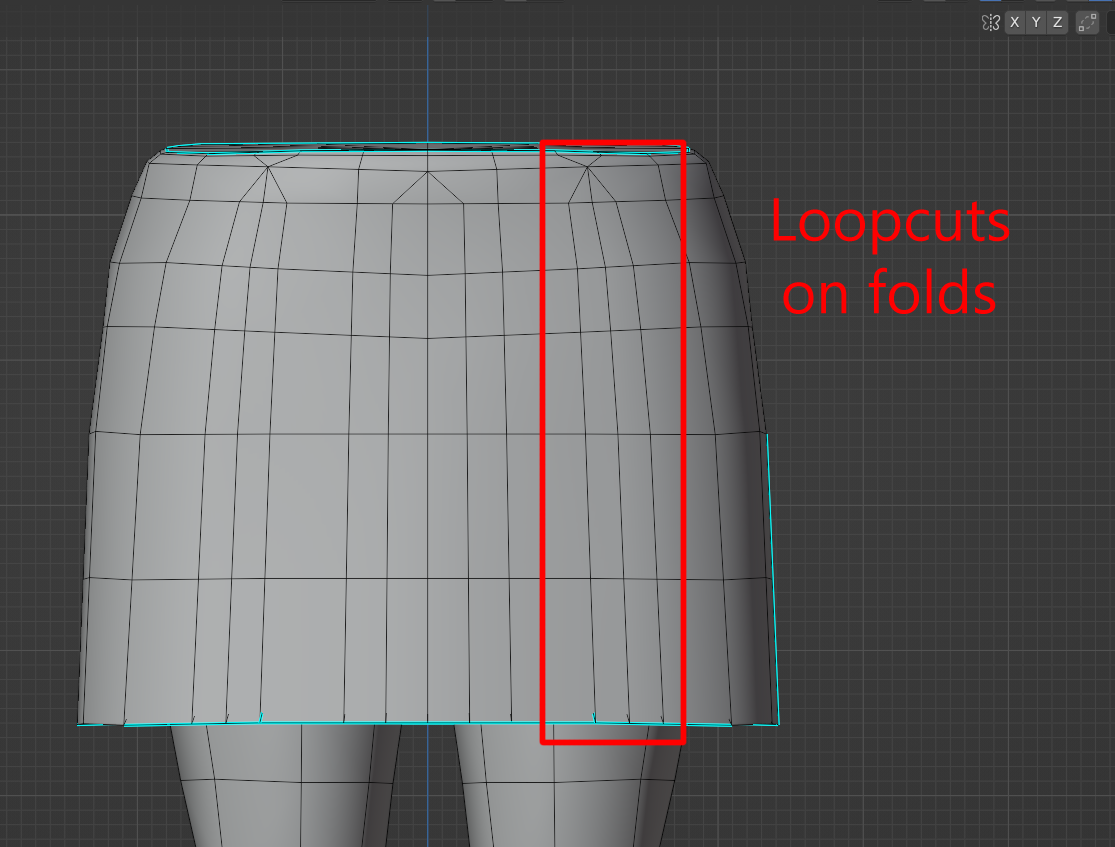Click the blue vertical axis line above skirt
Screen dimensions: 1115x847
tap(428, 90)
